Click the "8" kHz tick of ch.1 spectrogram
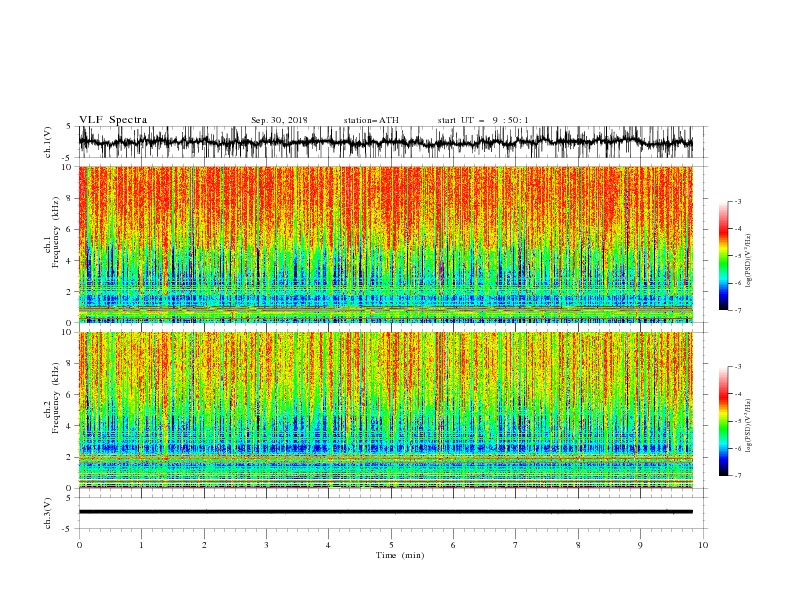 click(70, 198)
